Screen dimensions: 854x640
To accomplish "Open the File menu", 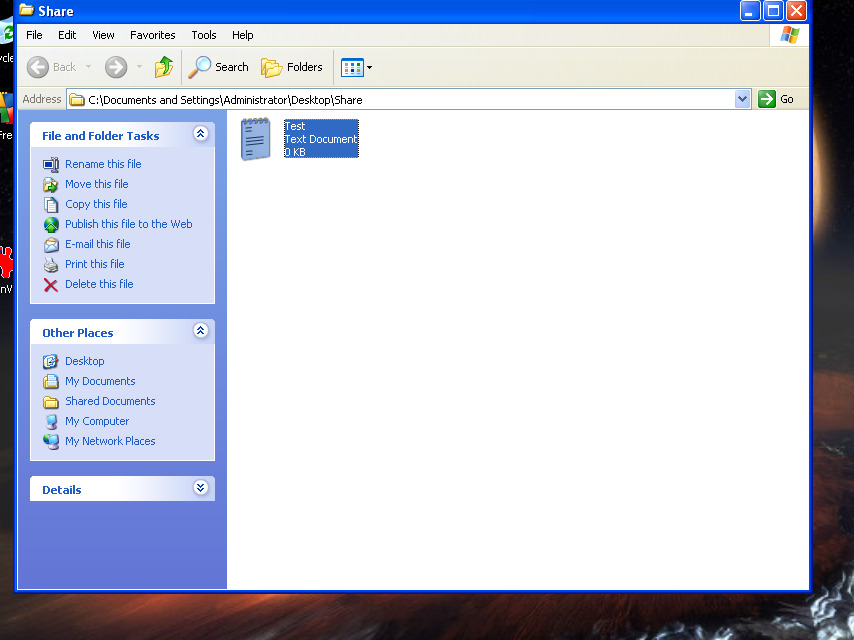I will point(34,35).
